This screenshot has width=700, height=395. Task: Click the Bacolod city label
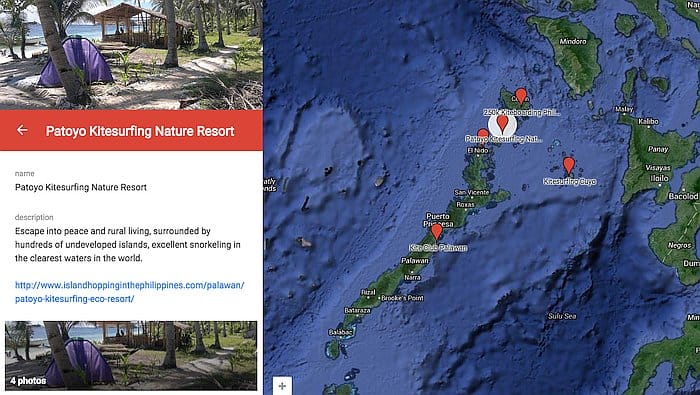pos(683,196)
